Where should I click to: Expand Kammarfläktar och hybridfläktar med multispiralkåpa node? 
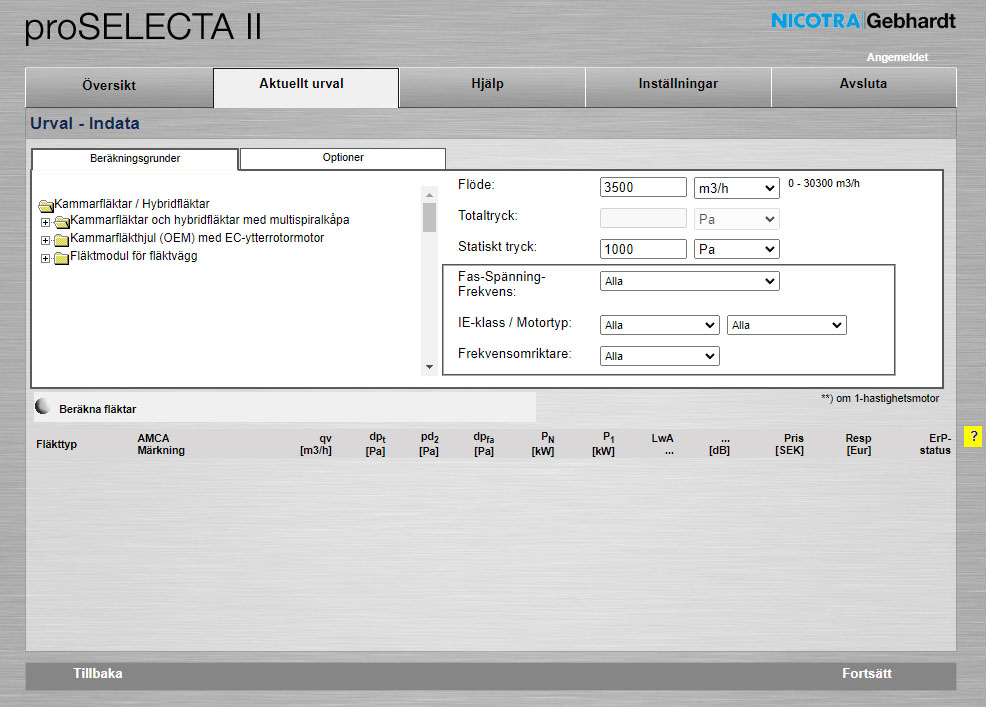(x=45, y=222)
